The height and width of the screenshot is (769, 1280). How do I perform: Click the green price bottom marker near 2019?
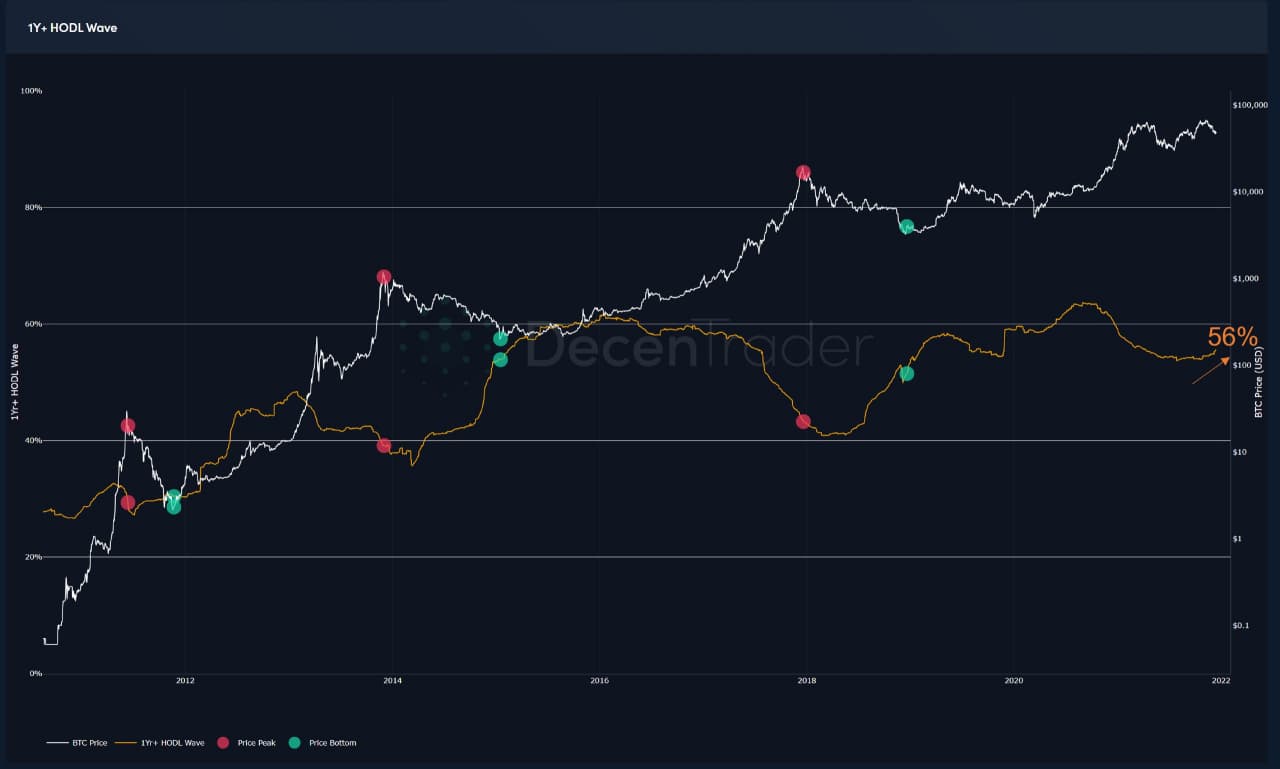point(906,227)
